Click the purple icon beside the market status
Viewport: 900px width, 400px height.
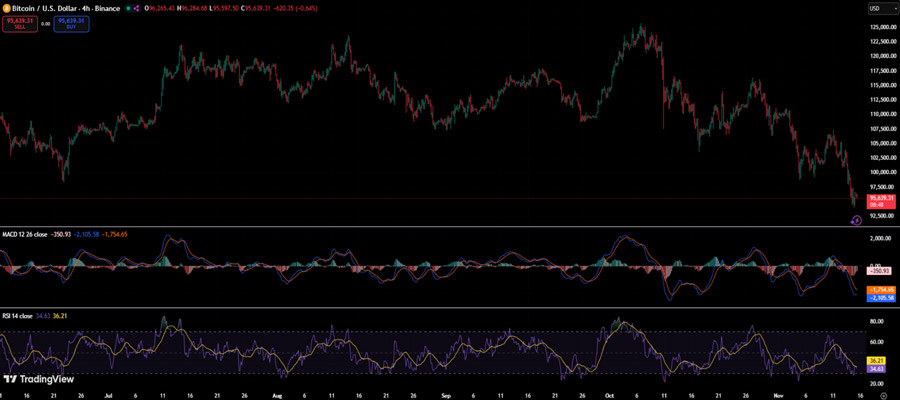point(136,9)
